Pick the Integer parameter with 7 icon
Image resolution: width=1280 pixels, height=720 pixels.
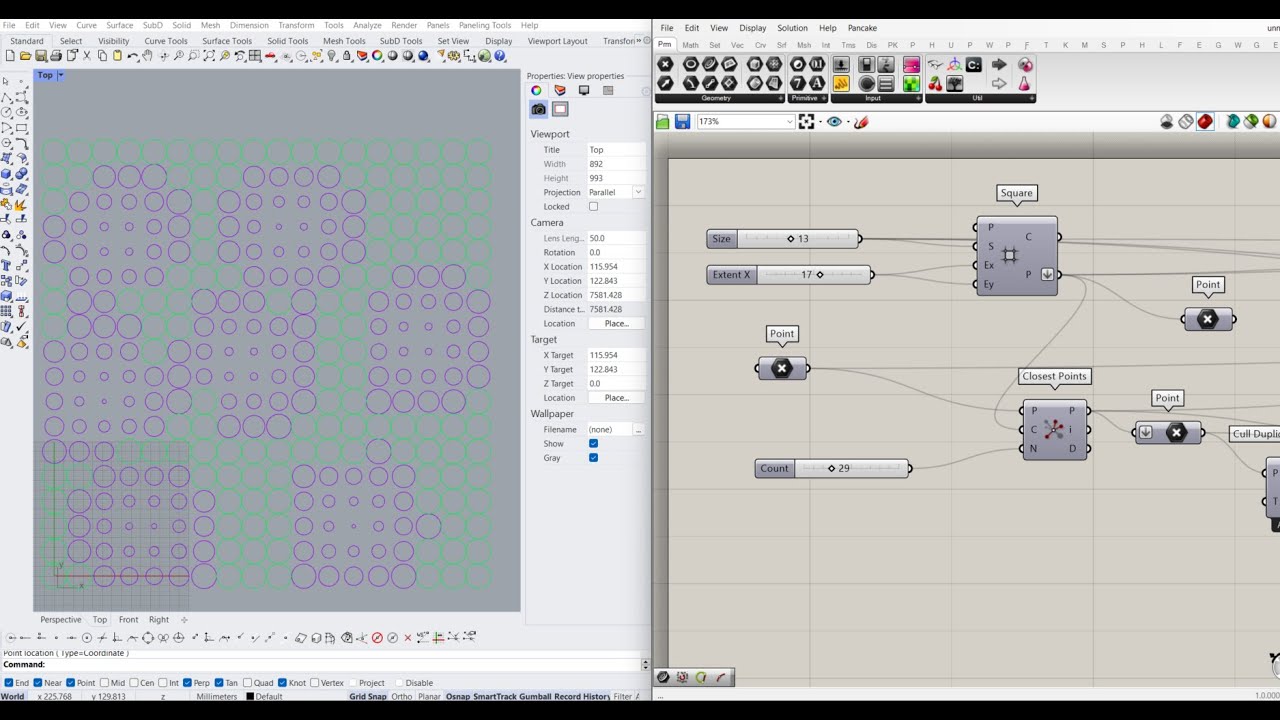coord(798,83)
